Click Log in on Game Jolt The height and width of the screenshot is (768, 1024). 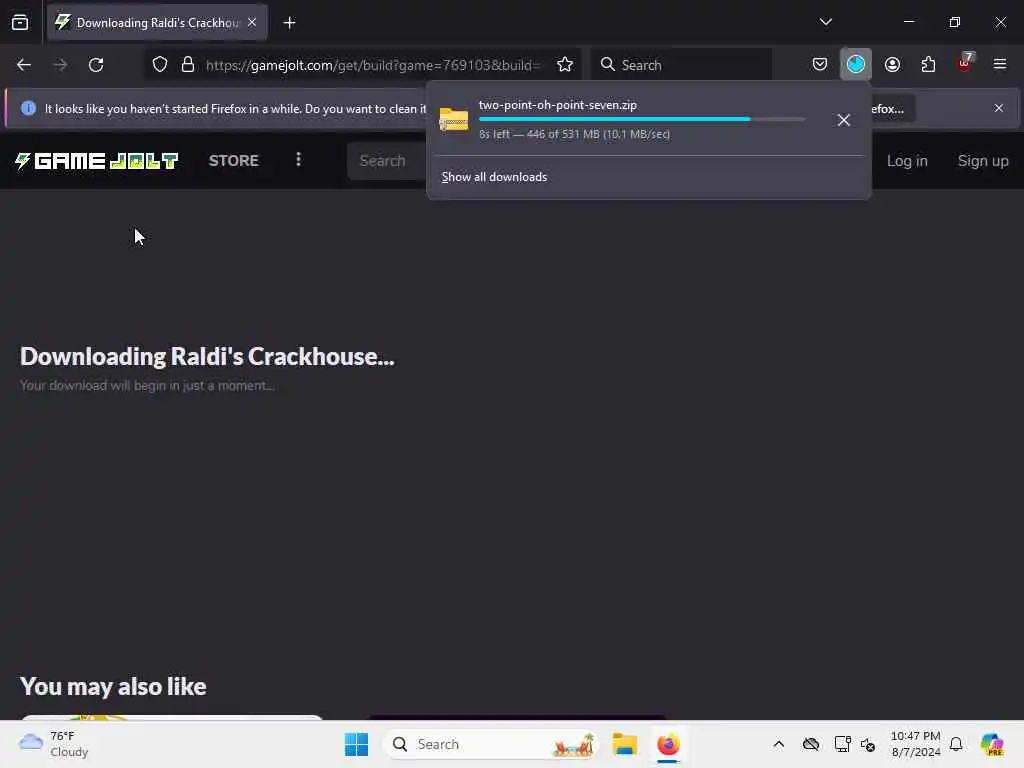click(x=906, y=161)
